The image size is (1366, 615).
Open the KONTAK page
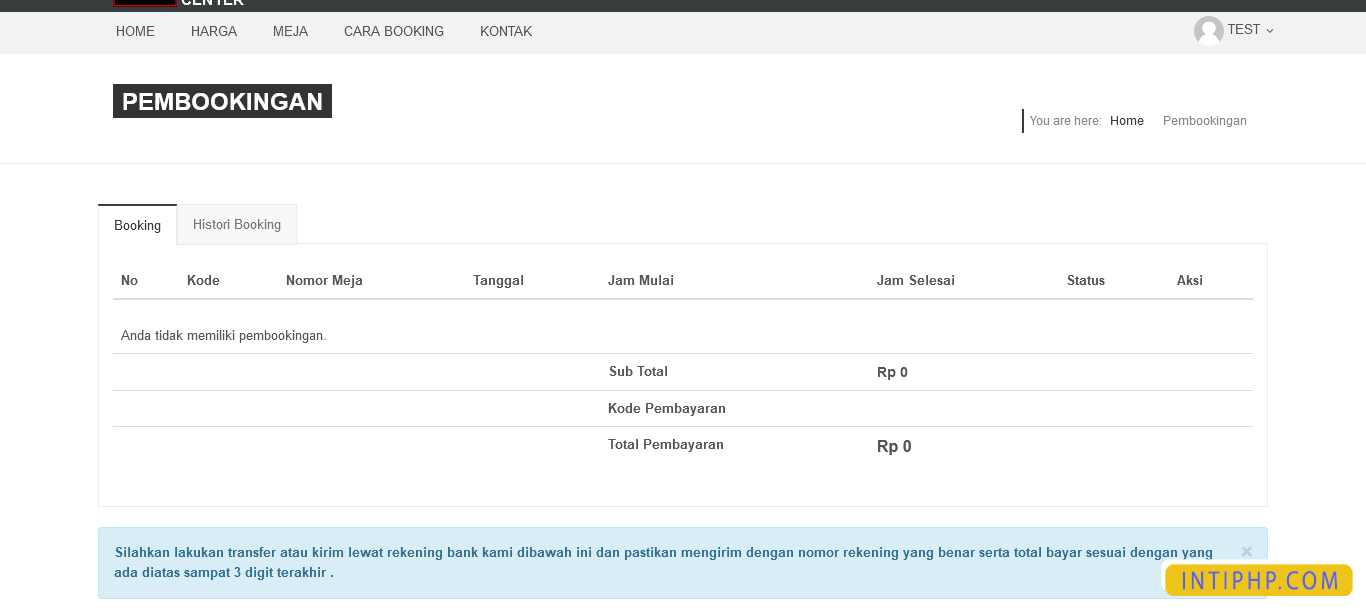tap(506, 32)
